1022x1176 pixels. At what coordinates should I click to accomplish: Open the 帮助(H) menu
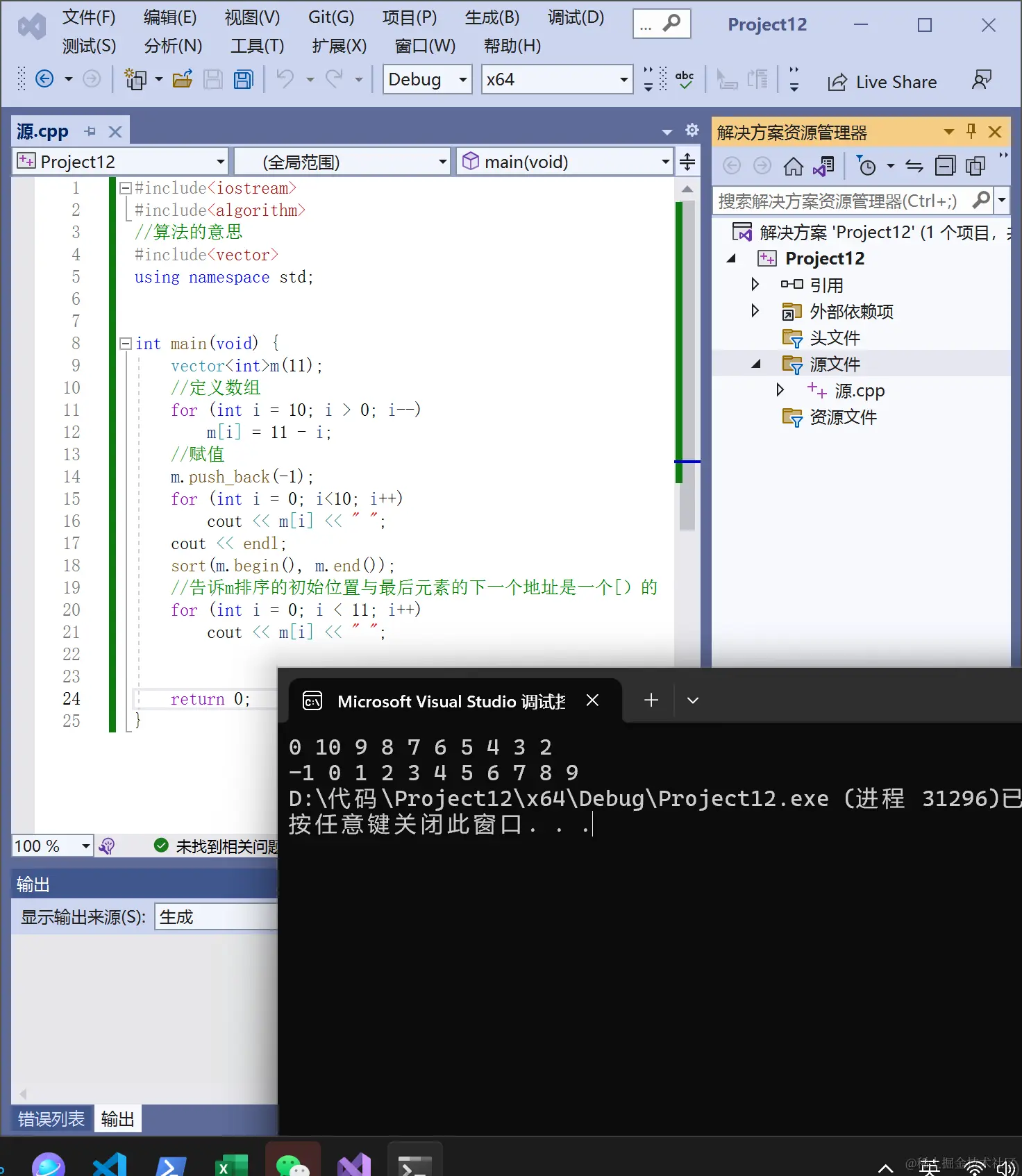512,46
